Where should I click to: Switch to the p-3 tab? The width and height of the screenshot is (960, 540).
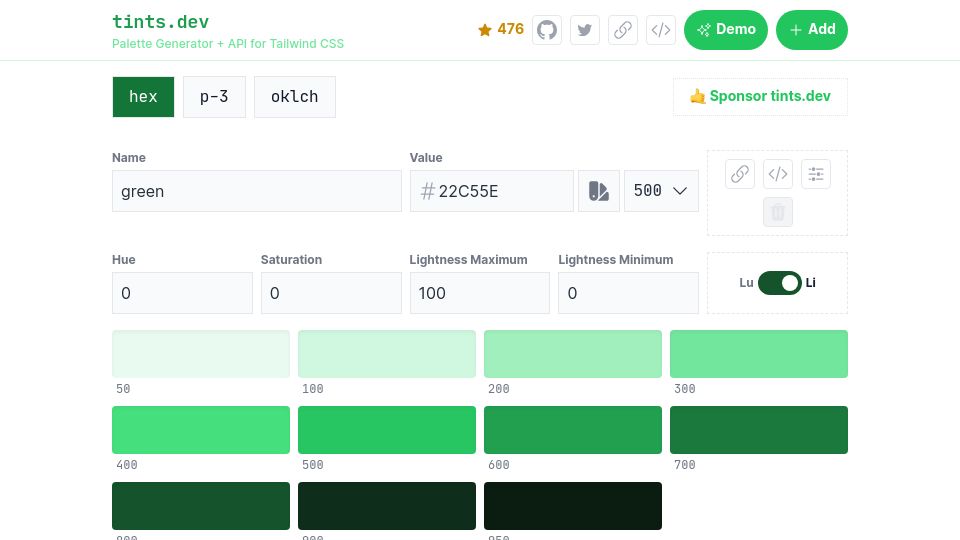[214, 97]
